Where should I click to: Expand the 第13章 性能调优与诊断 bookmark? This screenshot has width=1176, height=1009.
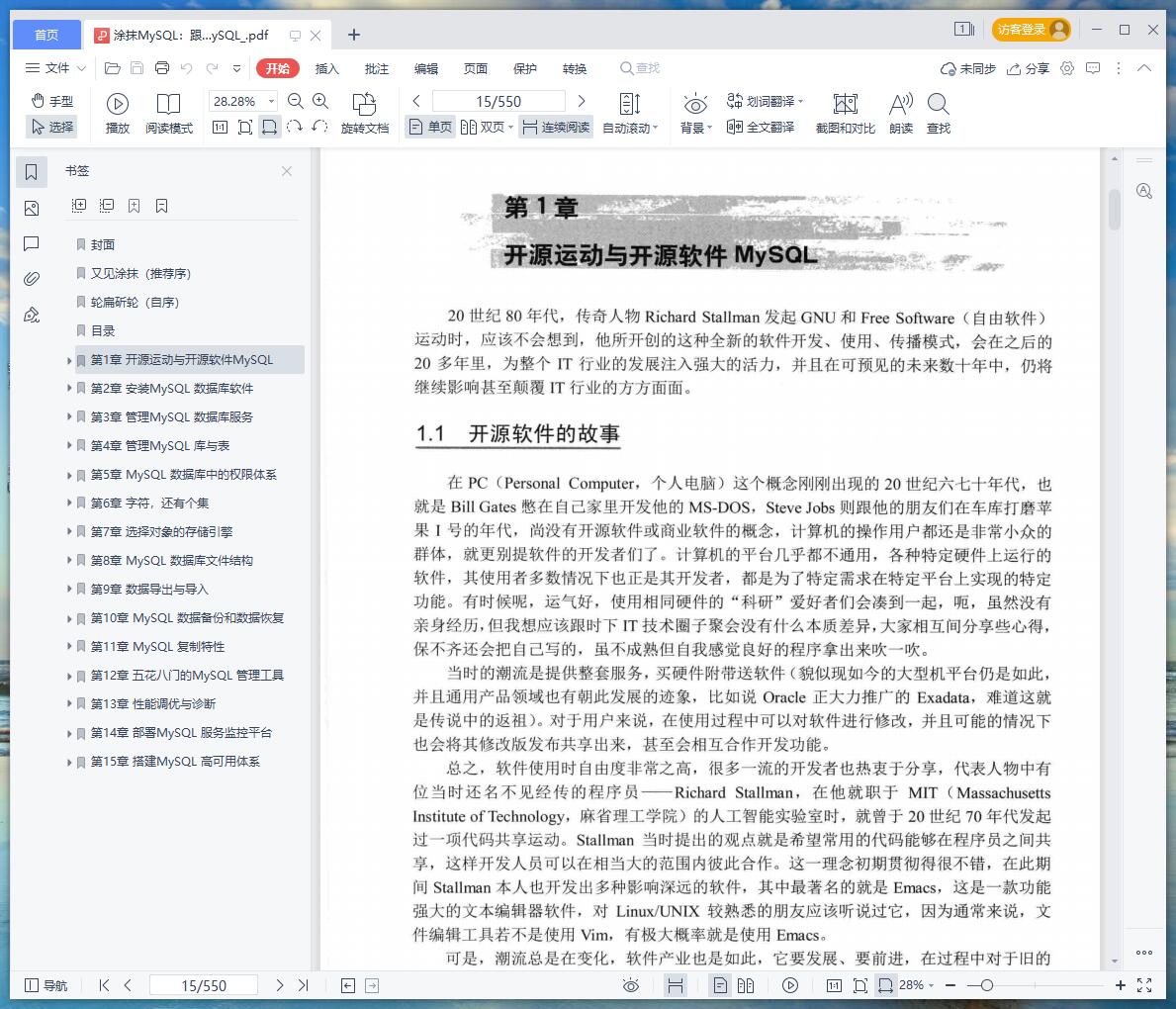coord(69,703)
